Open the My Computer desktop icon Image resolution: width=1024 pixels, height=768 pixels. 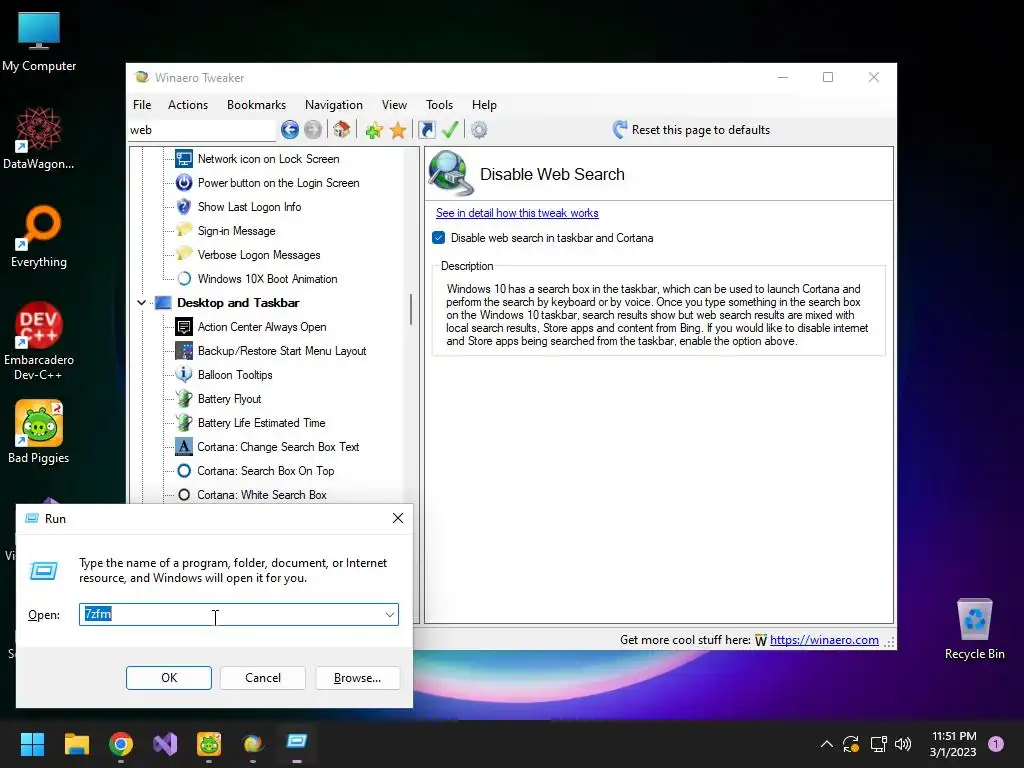click(x=39, y=40)
